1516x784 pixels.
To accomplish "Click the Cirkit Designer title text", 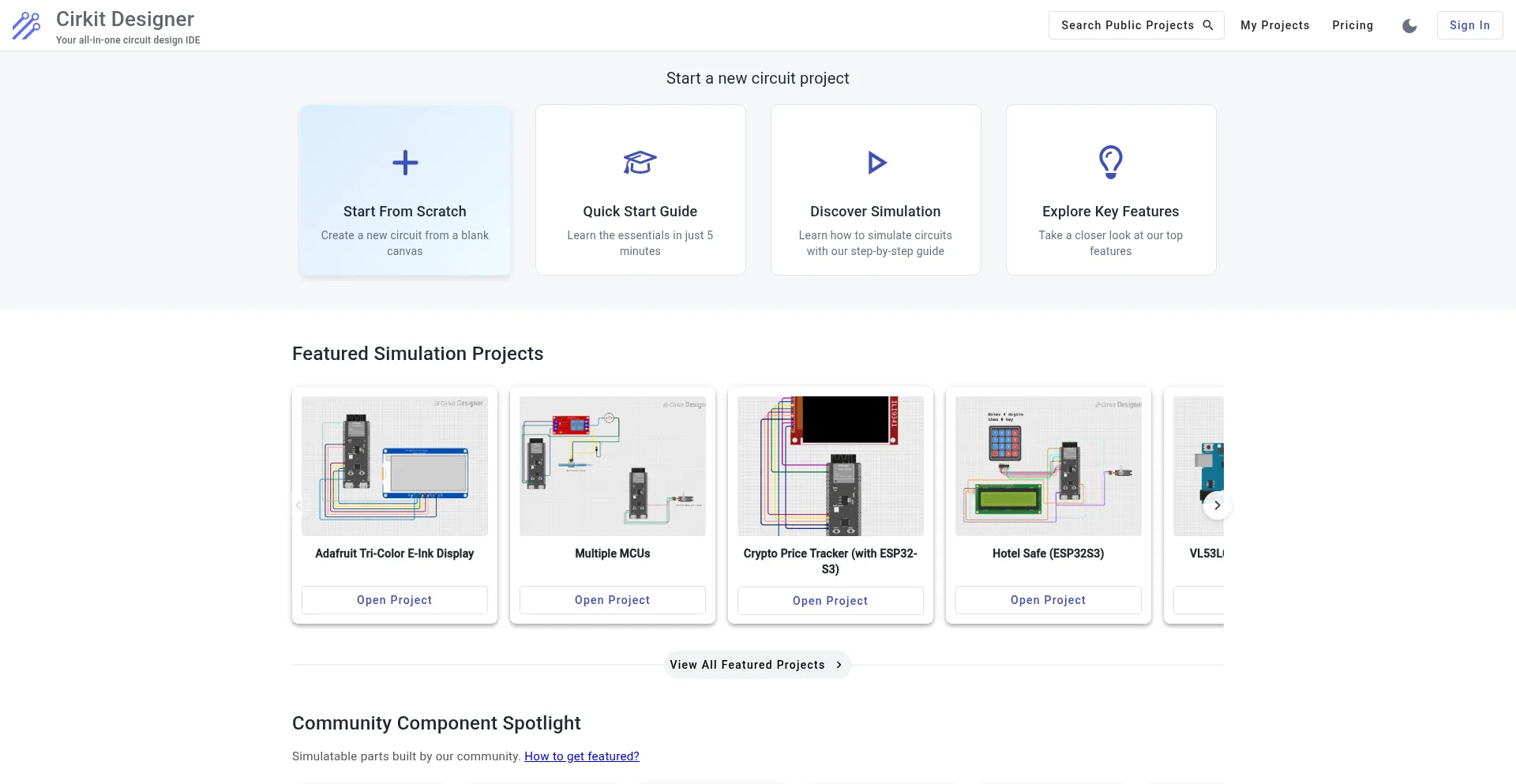I will (x=125, y=19).
